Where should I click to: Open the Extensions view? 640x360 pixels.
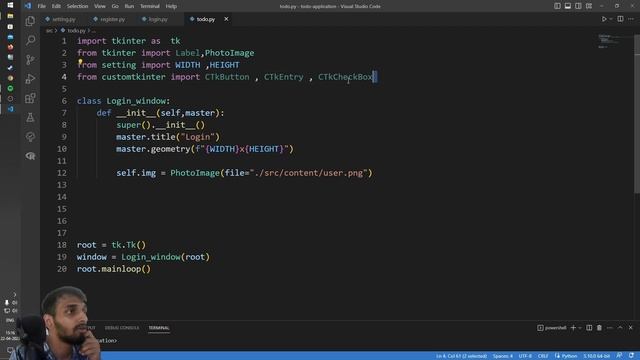30,98
